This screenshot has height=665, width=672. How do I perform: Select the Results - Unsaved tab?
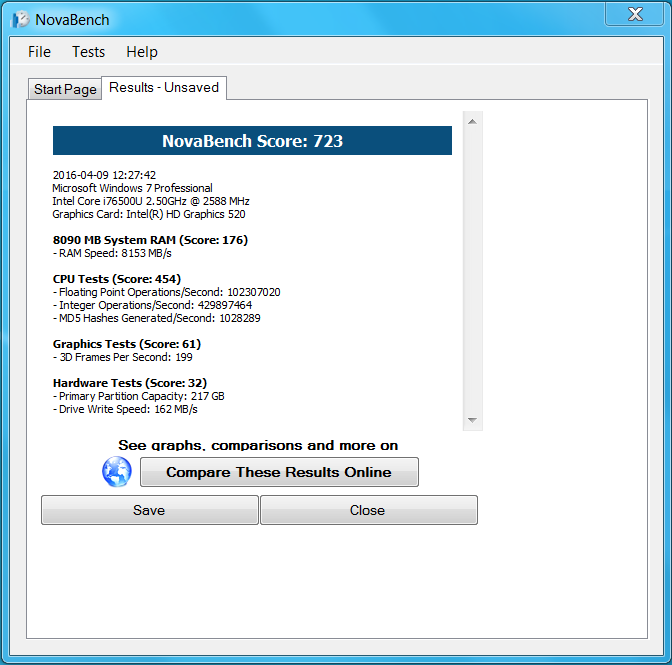pos(164,87)
